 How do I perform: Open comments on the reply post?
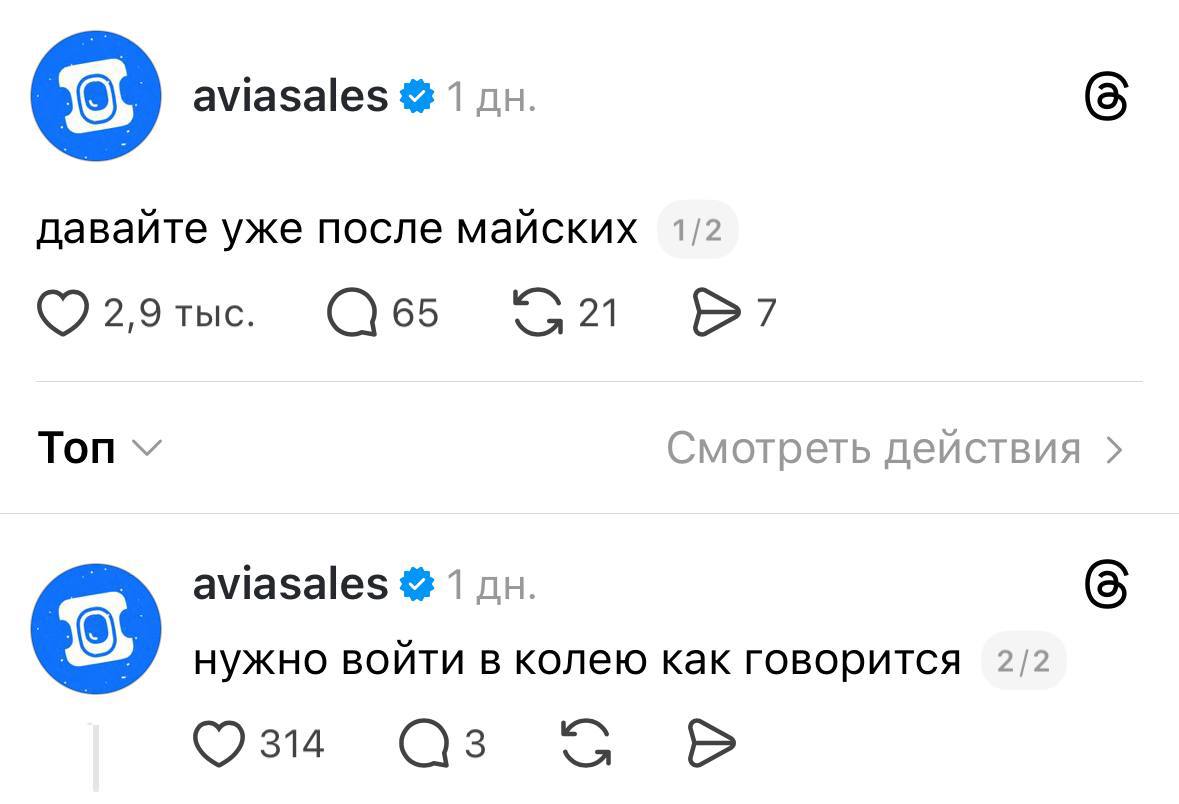(x=425, y=743)
